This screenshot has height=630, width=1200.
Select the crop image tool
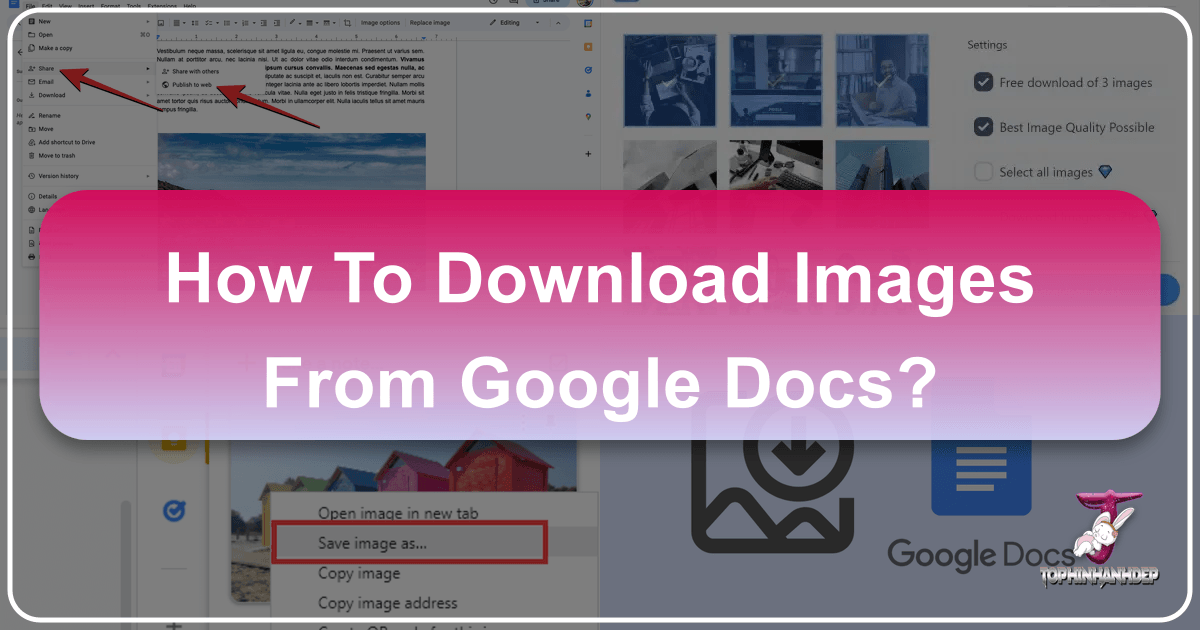349,22
